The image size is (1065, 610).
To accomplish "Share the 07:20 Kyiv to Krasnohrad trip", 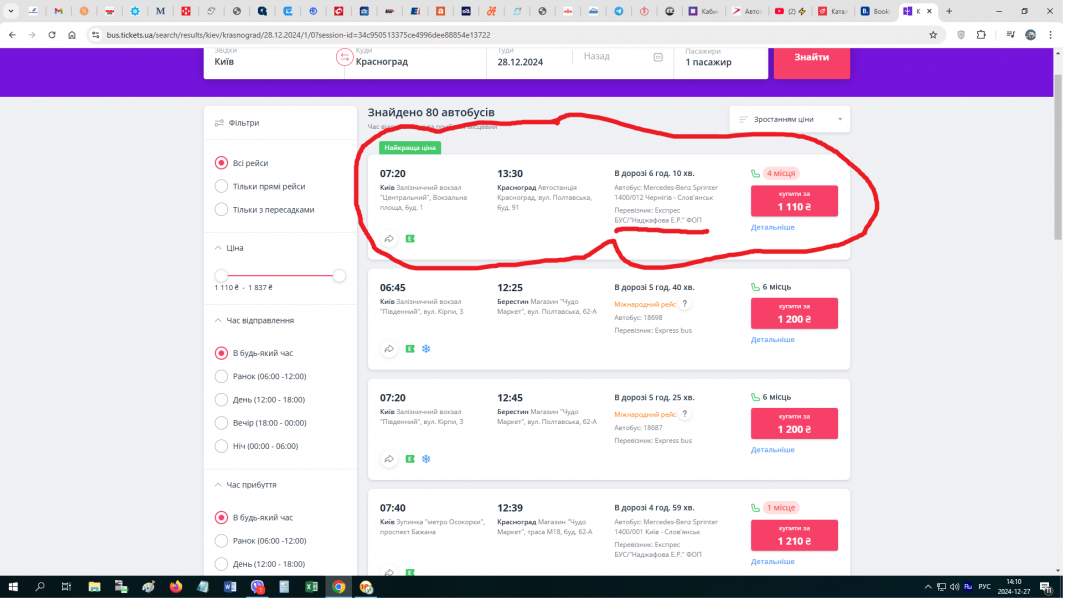I will [x=388, y=239].
